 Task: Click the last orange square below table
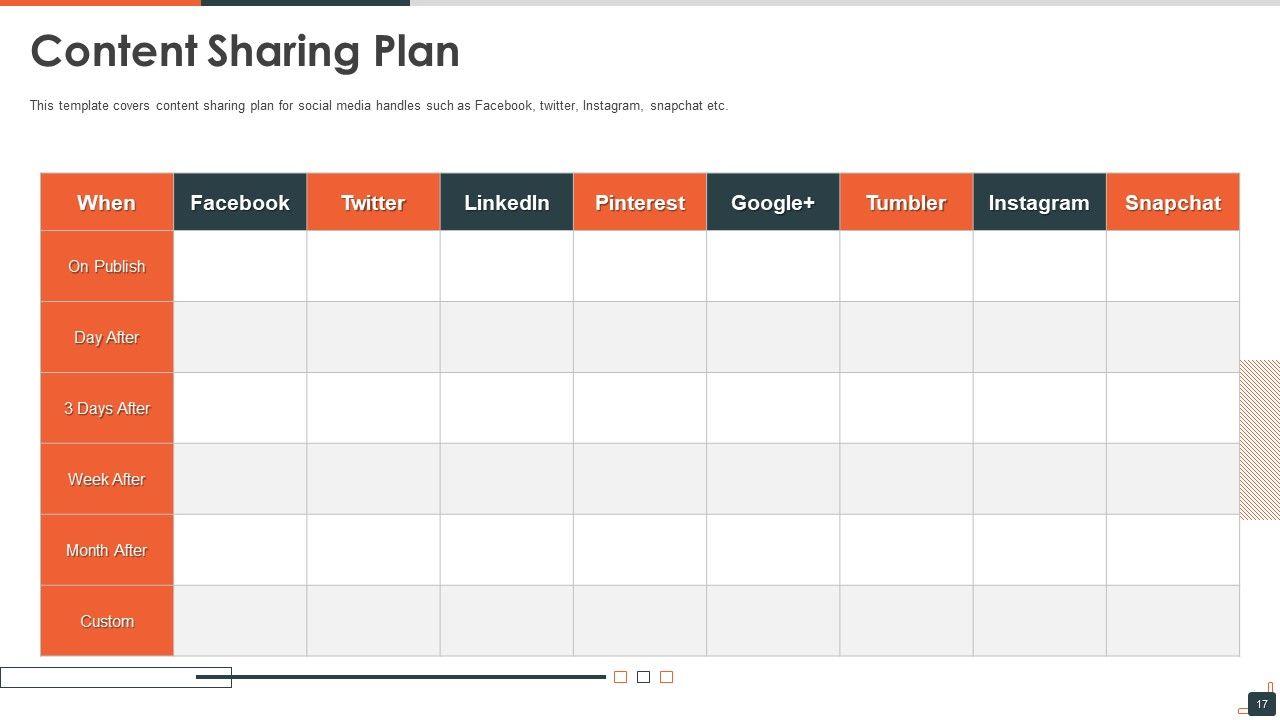(667, 677)
